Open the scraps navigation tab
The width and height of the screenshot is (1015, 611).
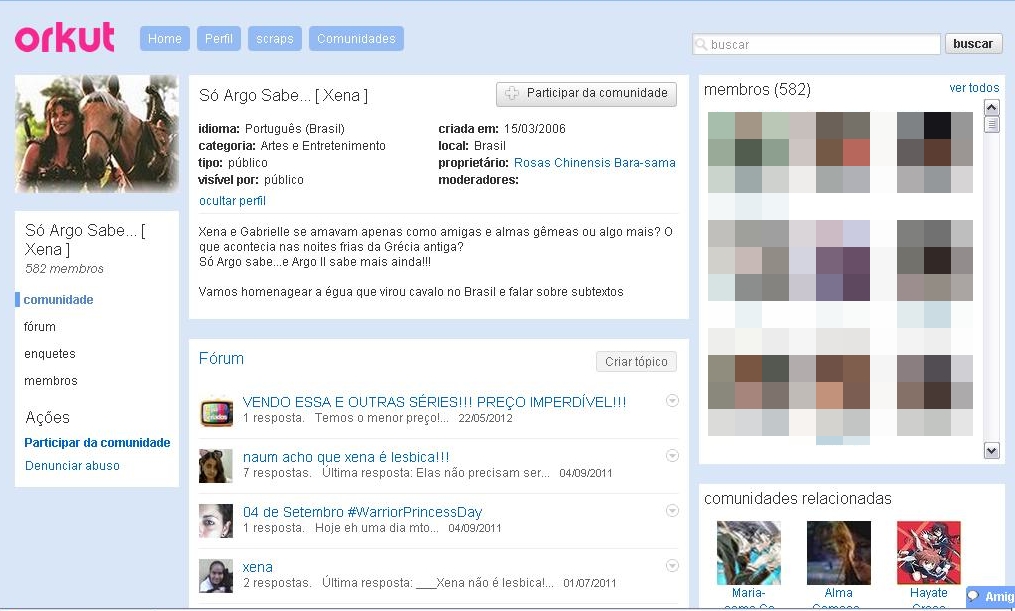(x=274, y=39)
